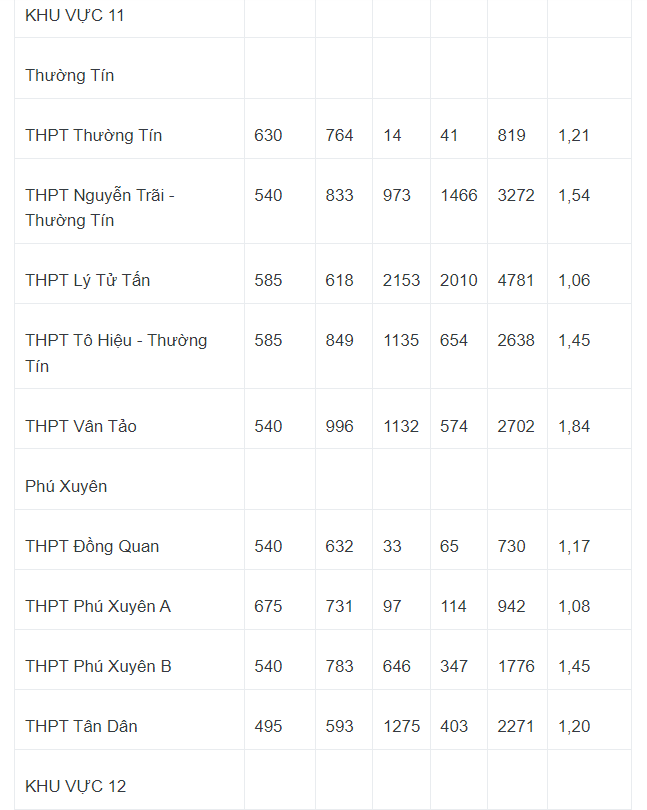Select the 1,21 ratio for THPT Thường Tín
Viewport: 647px width, 810px height.
574,135
